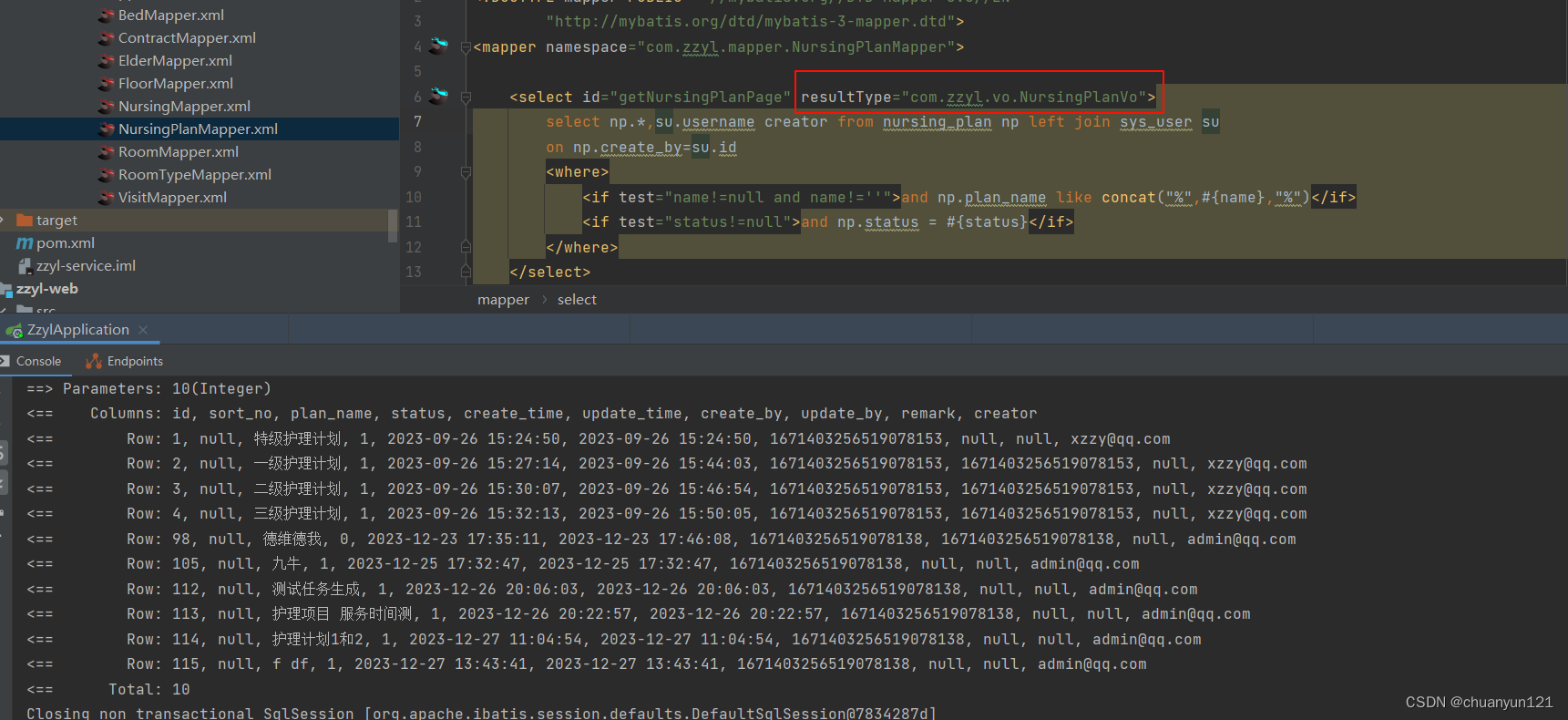Click console row 105 九牛
This screenshot has height=720, width=1568.
(583, 564)
